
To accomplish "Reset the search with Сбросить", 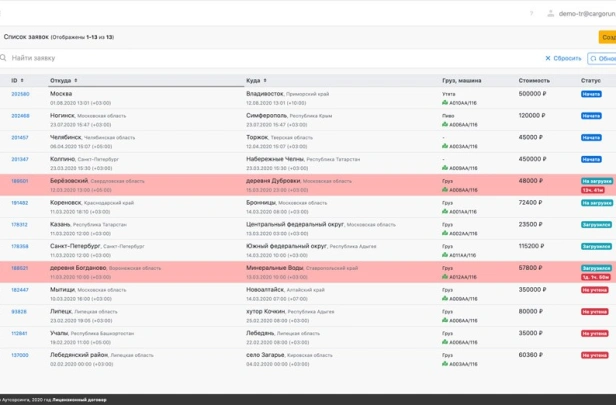I will [x=568, y=58].
